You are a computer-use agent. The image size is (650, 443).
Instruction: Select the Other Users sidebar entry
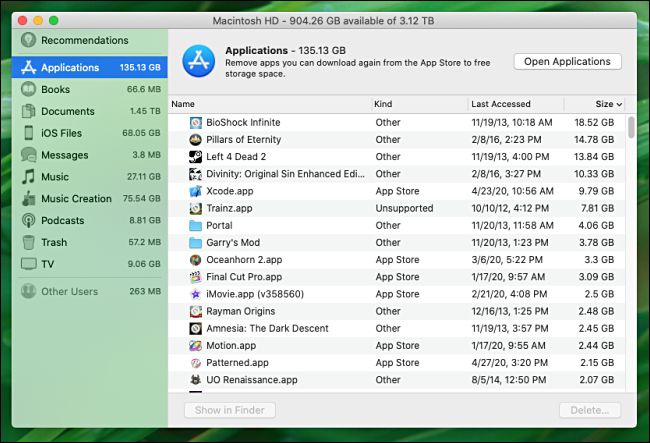[90, 291]
